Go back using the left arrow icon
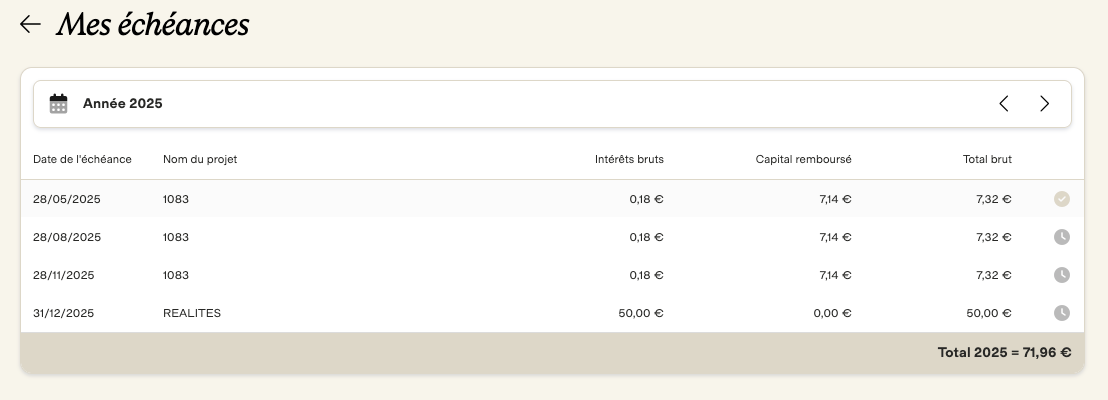 point(30,25)
